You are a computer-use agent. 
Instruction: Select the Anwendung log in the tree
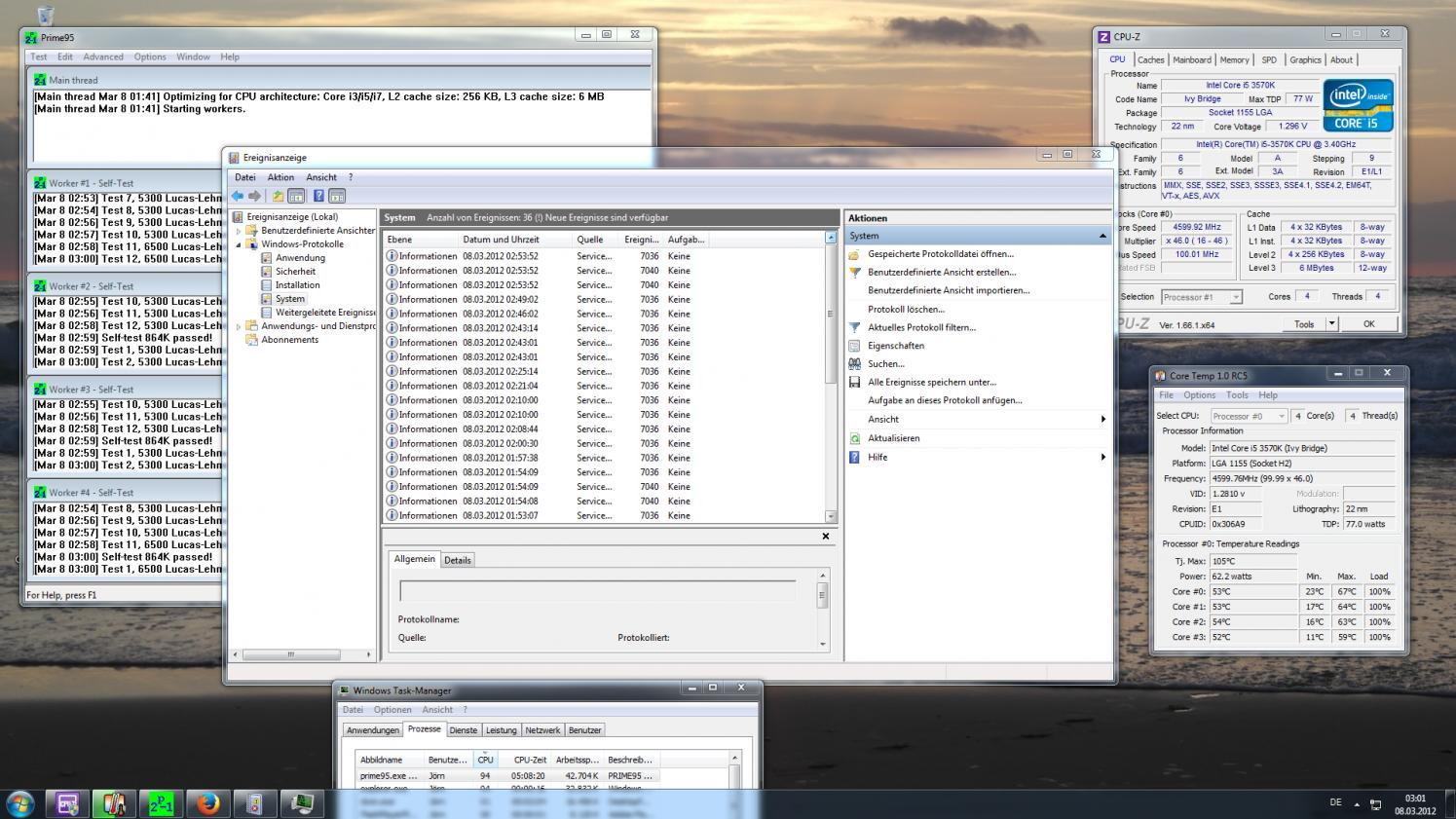[300, 258]
